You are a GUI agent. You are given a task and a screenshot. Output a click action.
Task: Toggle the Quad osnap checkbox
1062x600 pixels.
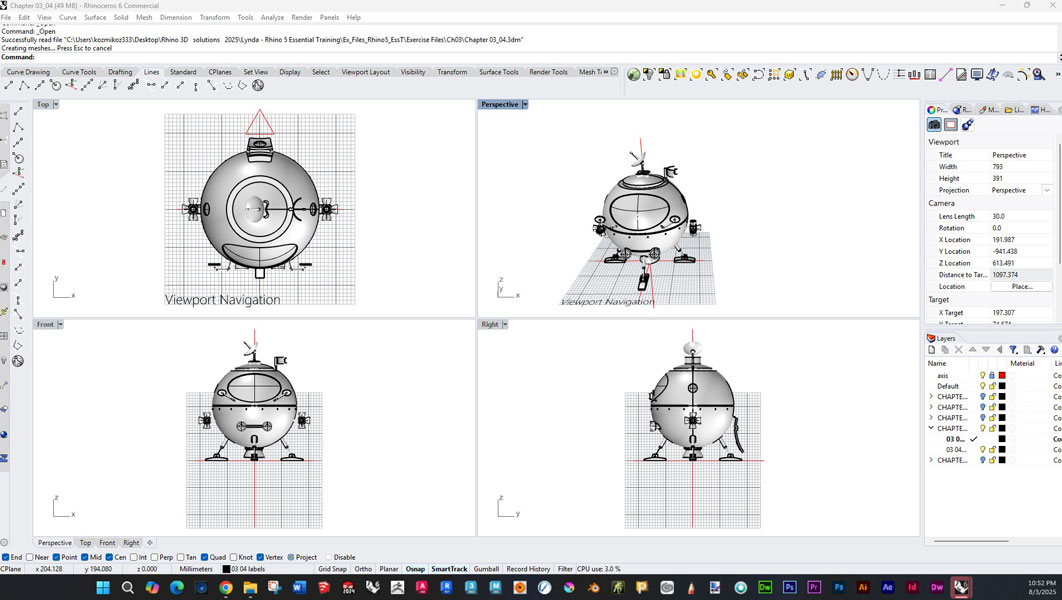pos(204,557)
